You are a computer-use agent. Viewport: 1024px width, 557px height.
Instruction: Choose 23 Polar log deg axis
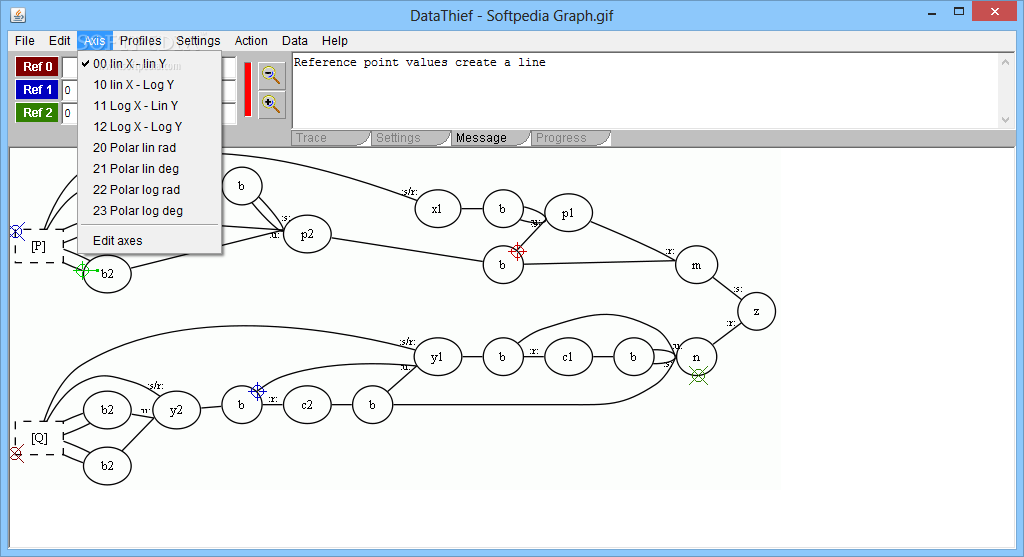(150, 210)
